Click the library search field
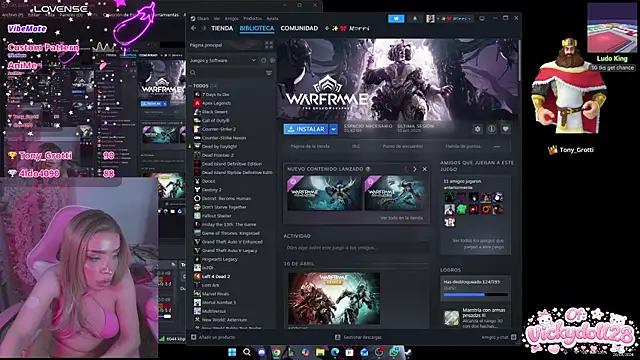Screen dimensions: 640x360 click(x=231, y=73)
